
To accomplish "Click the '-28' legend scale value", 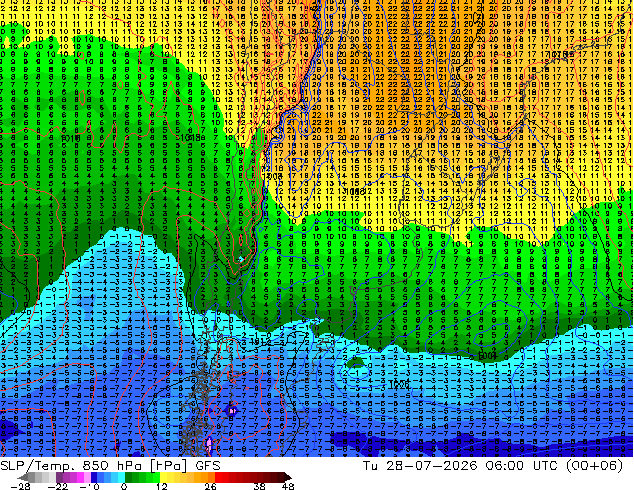I will 20,486.
